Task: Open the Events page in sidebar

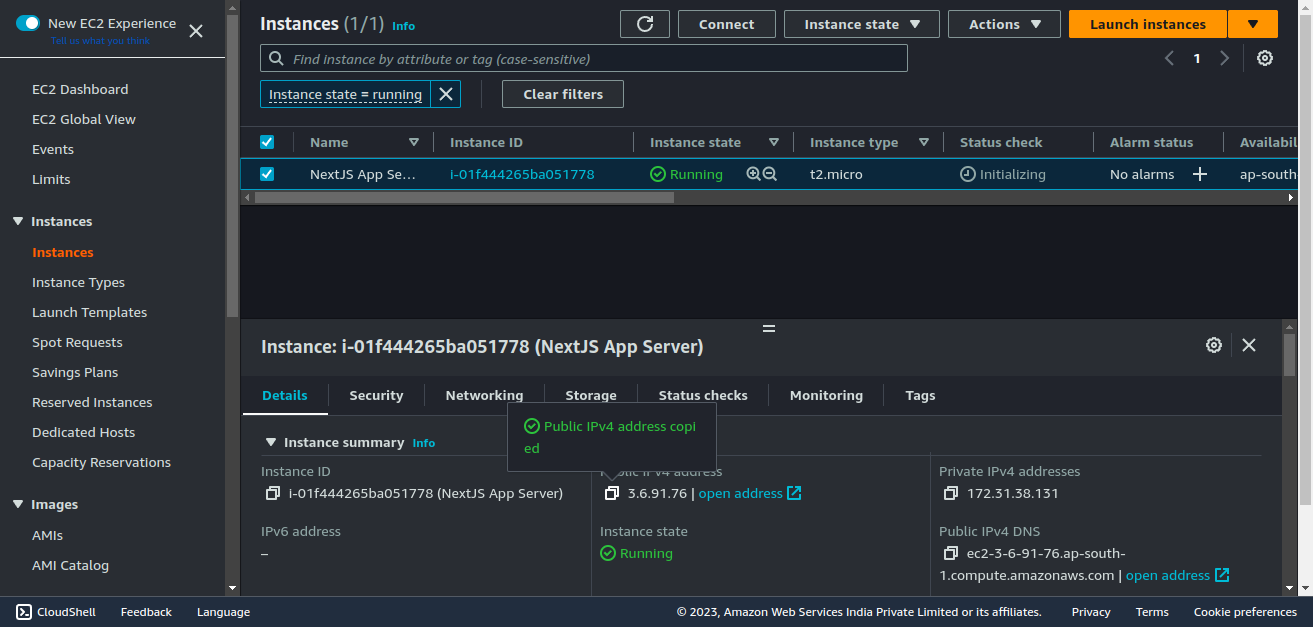Action: pos(53,149)
